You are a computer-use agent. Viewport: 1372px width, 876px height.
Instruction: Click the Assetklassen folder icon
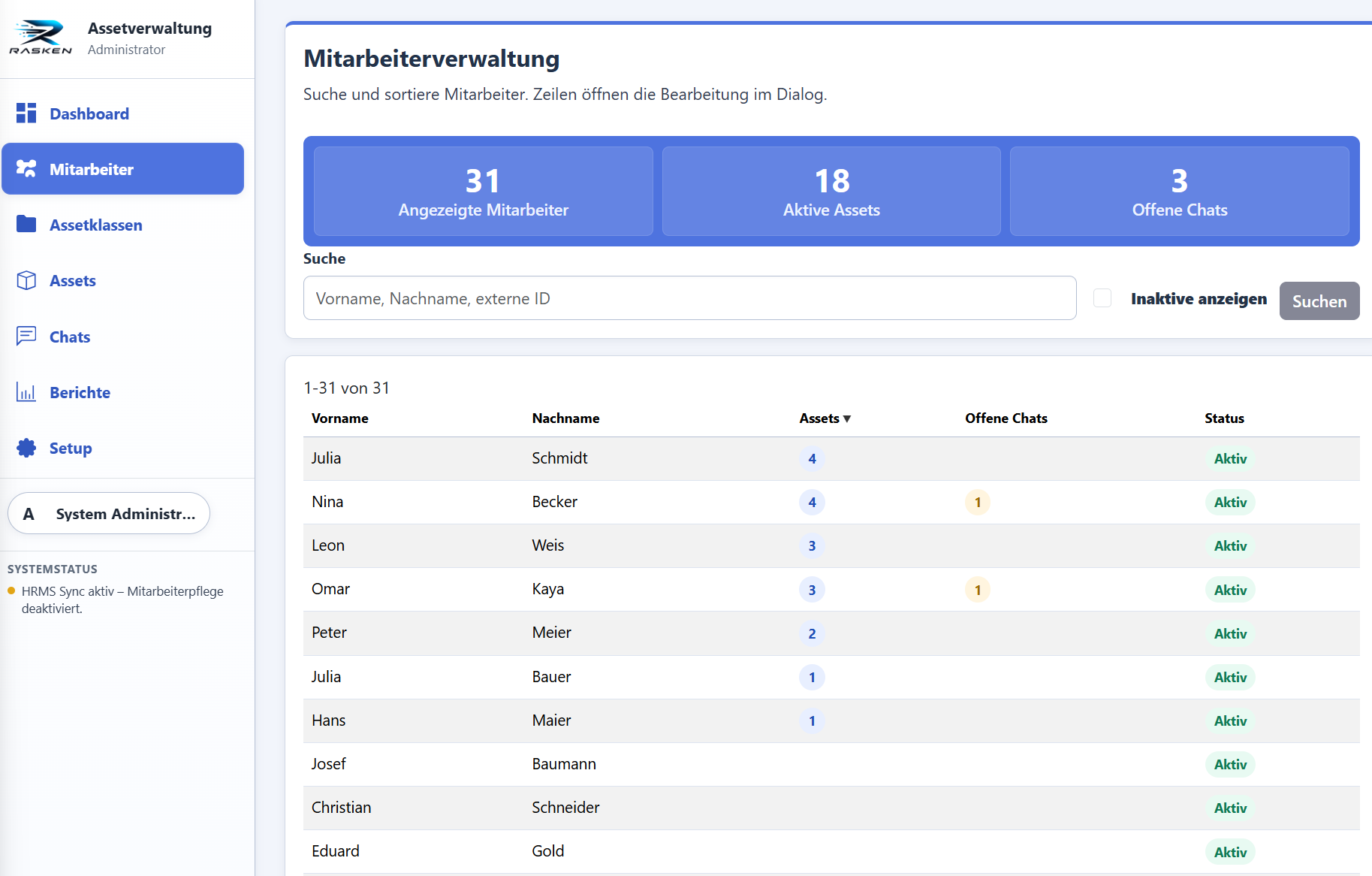coord(26,225)
